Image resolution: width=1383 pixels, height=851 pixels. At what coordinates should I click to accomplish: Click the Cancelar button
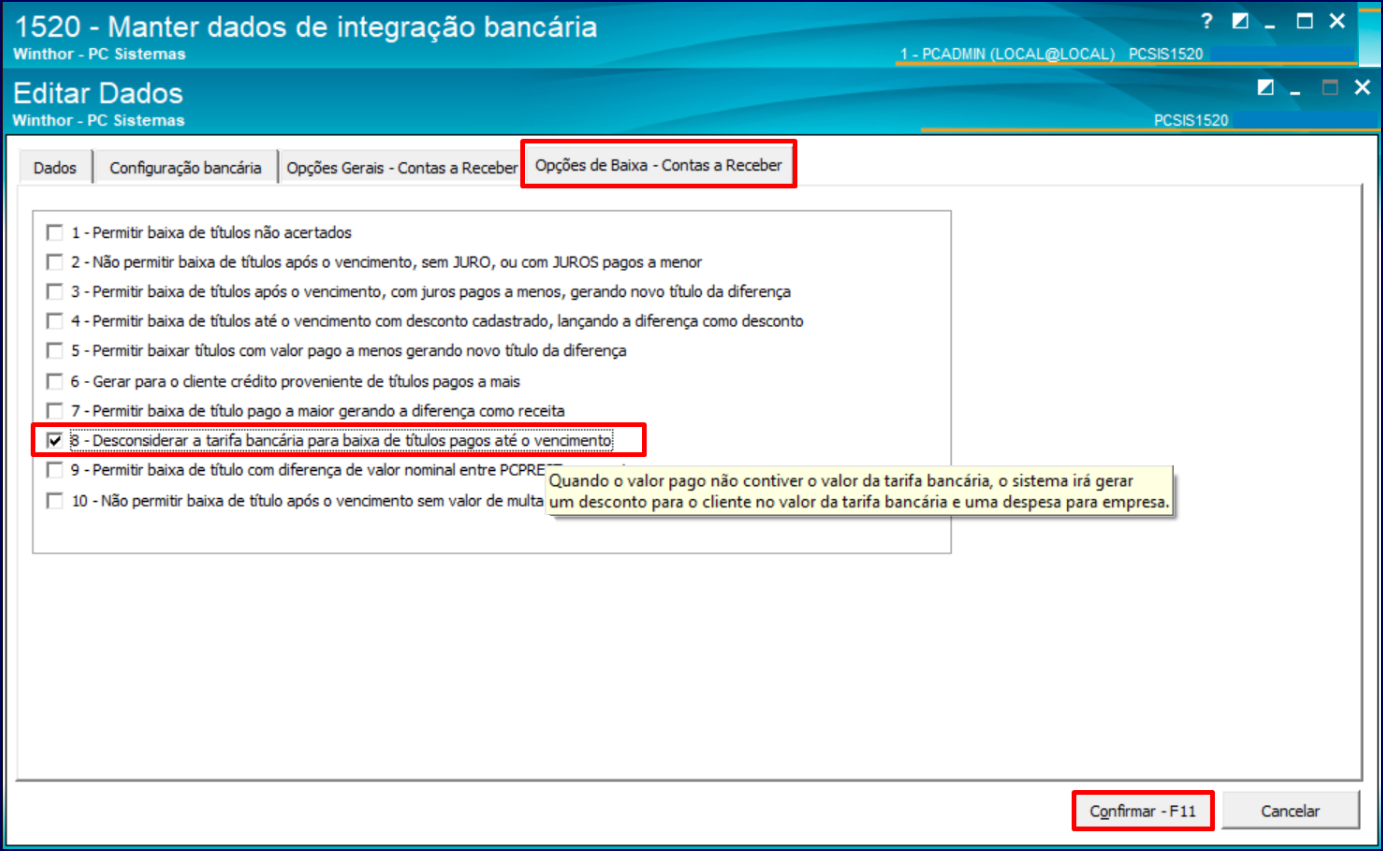1290,811
